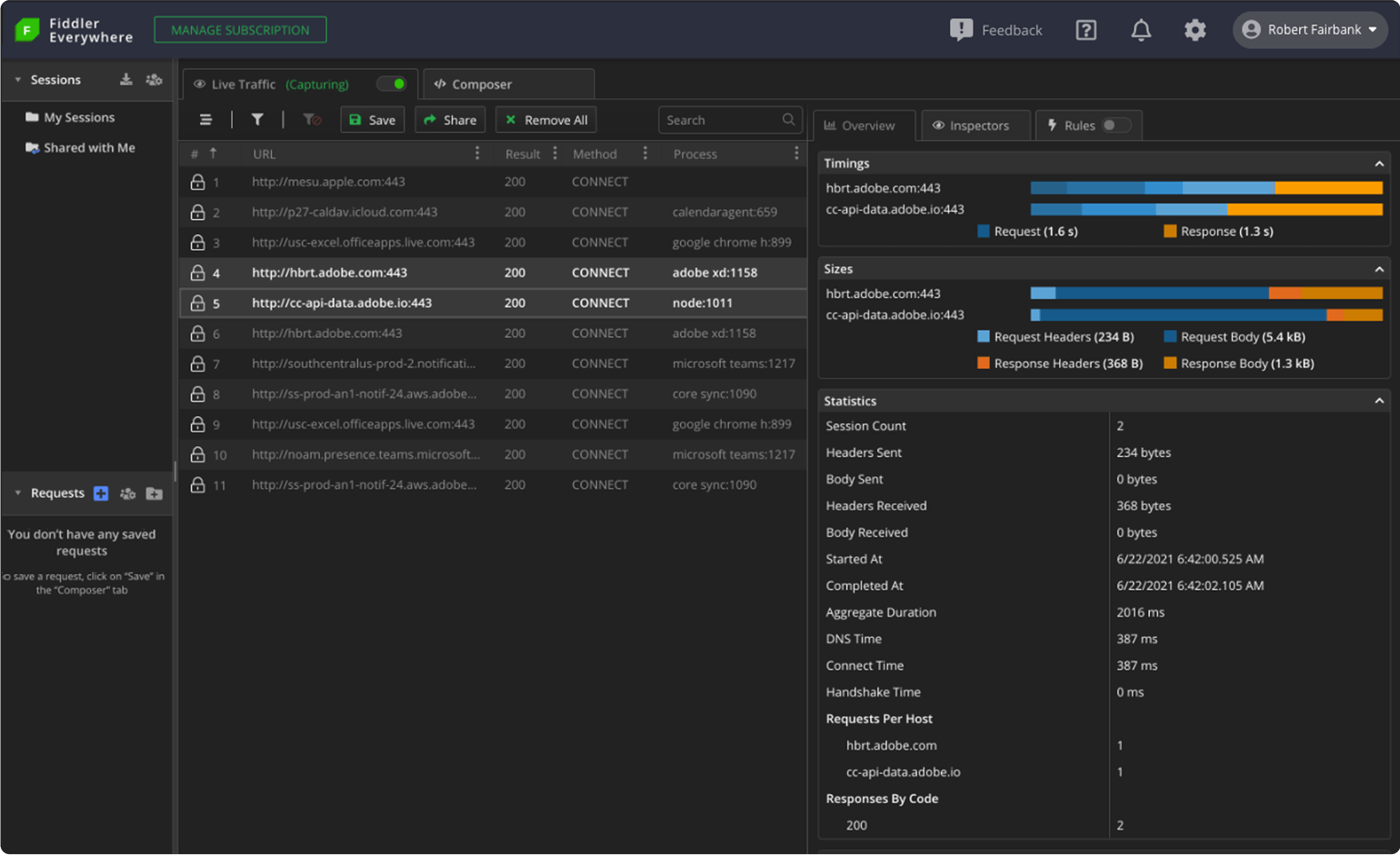Select session 1 mesu.apple.com:443
The image size is (1400, 855).
[x=493, y=182]
